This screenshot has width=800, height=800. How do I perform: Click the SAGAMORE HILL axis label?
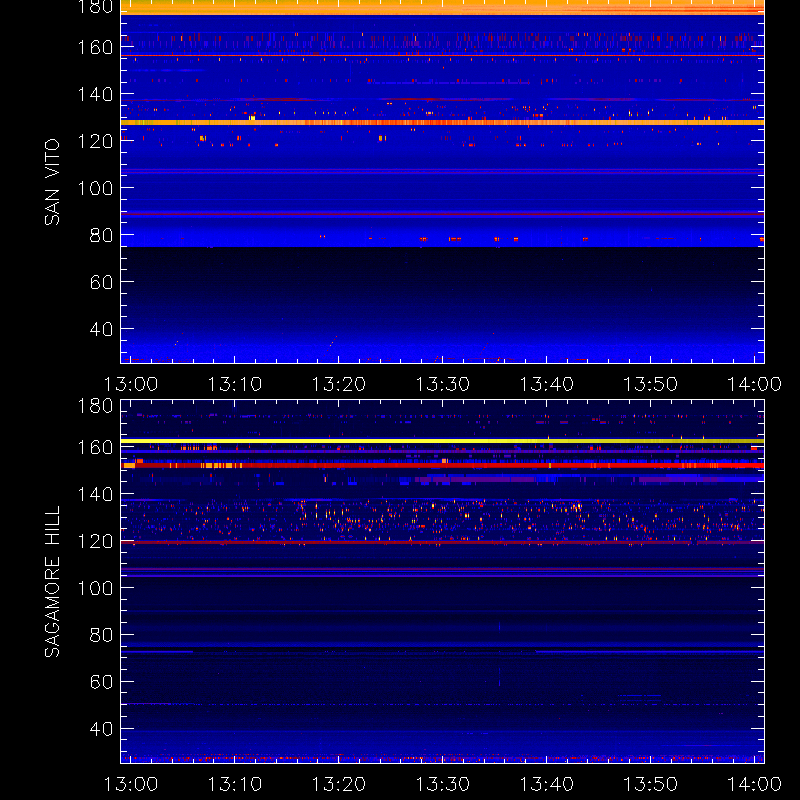click(52, 582)
